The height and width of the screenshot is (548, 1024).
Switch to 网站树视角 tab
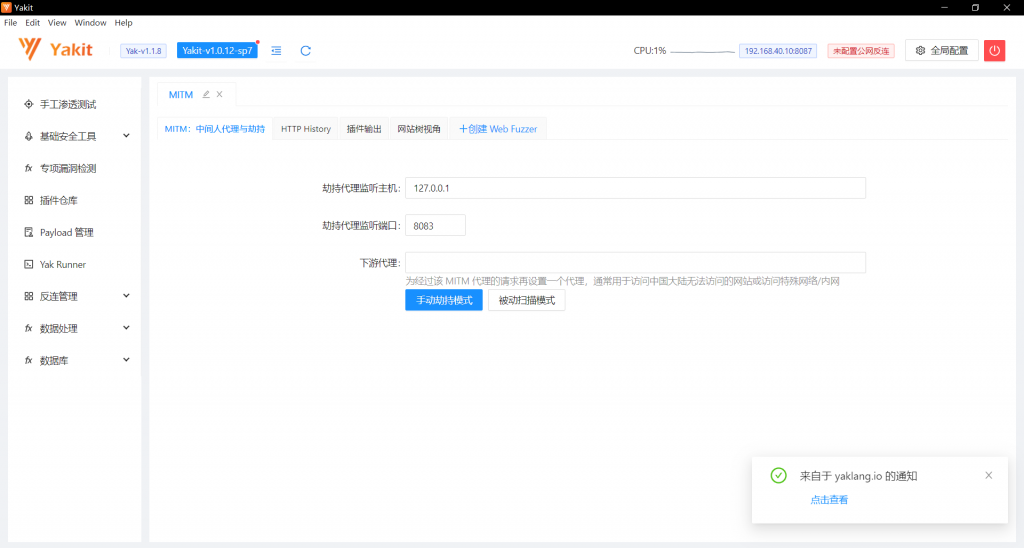click(x=419, y=129)
